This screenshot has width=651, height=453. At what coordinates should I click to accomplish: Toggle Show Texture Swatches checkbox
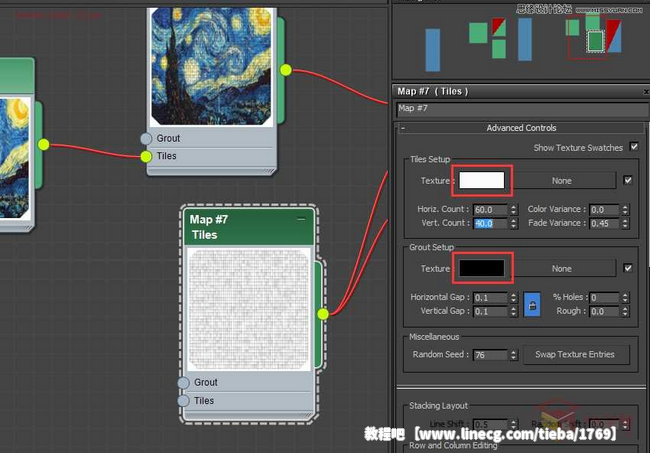pyautogui.click(x=634, y=147)
